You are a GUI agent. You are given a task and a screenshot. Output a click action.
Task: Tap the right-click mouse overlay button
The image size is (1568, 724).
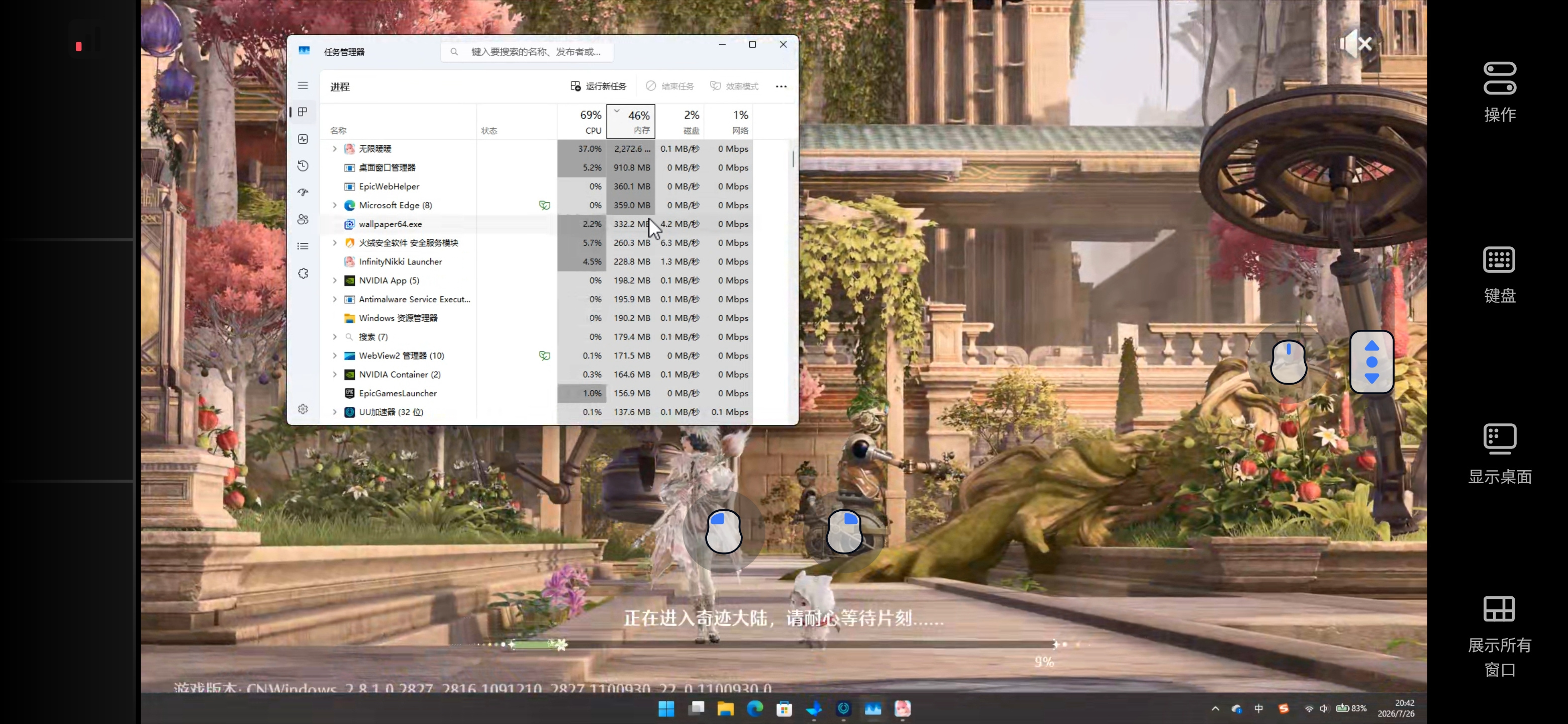[x=844, y=531]
